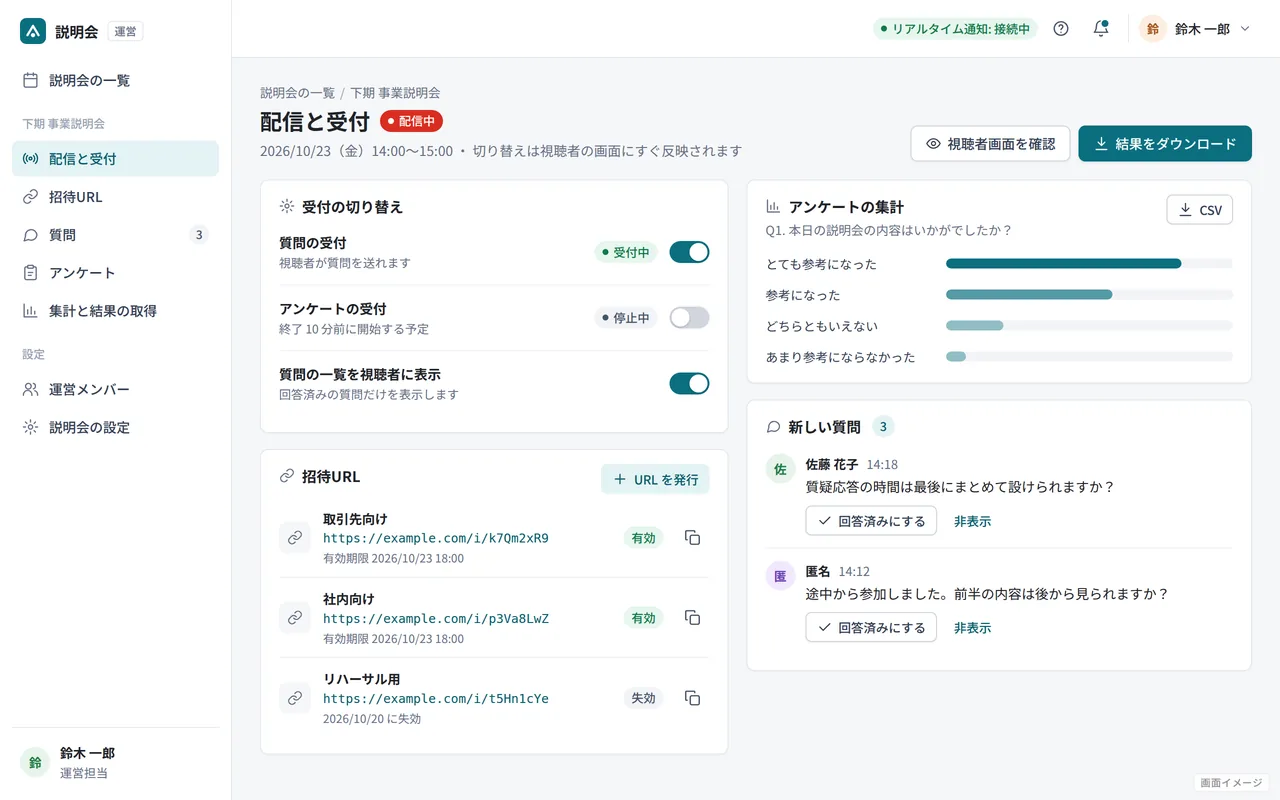Hide 佐藤 花子's question with 非表示

coord(972,521)
